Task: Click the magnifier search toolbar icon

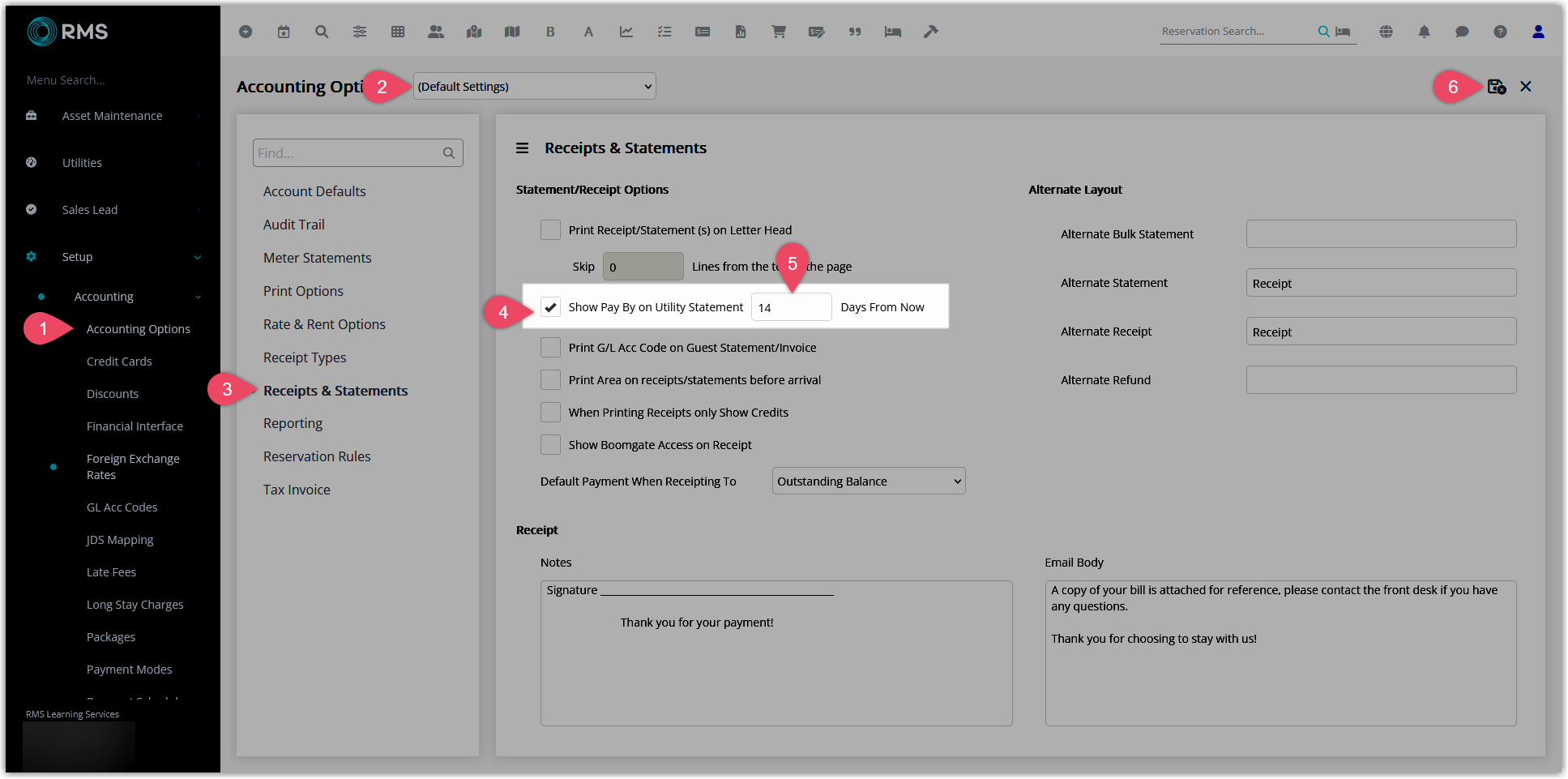Action: 322,32
